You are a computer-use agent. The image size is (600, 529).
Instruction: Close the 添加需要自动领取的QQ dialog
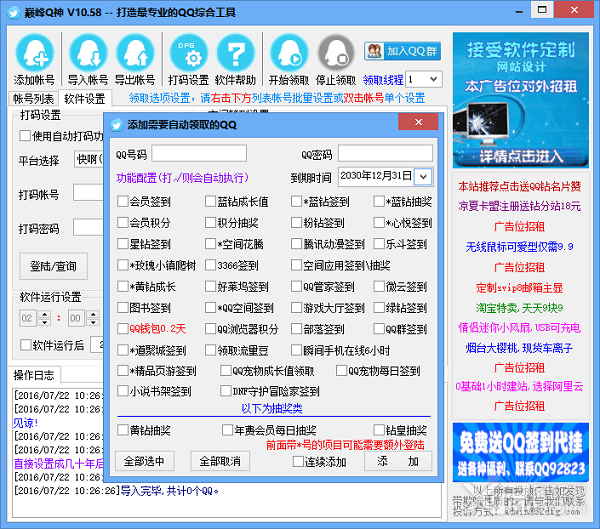[x=418, y=122]
